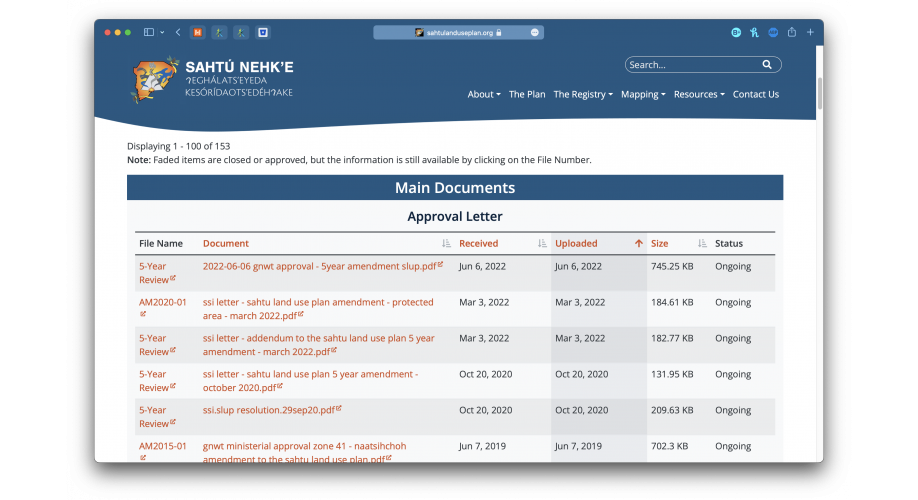Open ssi letter 5 year amendment october 2020 PDF
Screen dimensions: 918x500
(x=310, y=381)
